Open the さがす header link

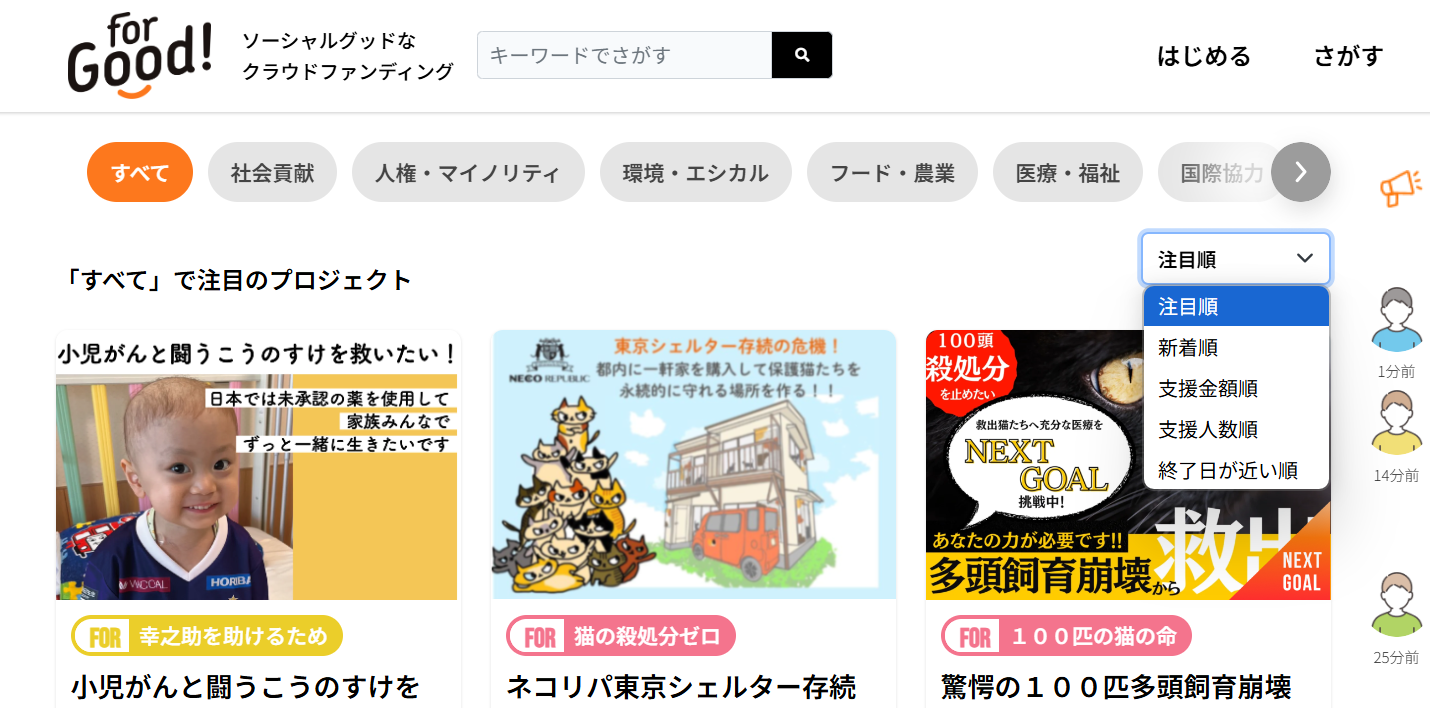[x=1348, y=56]
